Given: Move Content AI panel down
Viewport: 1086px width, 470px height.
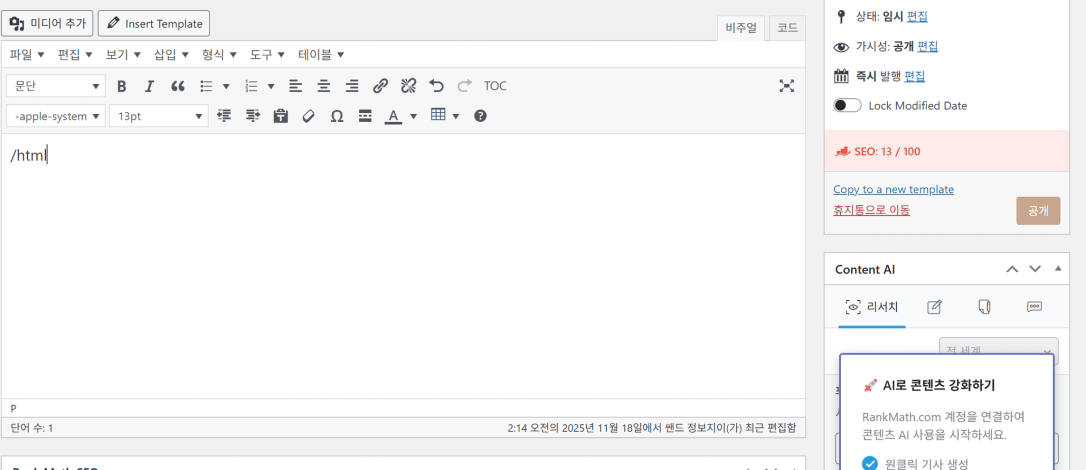Looking at the screenshot, I should point(1035,269).
